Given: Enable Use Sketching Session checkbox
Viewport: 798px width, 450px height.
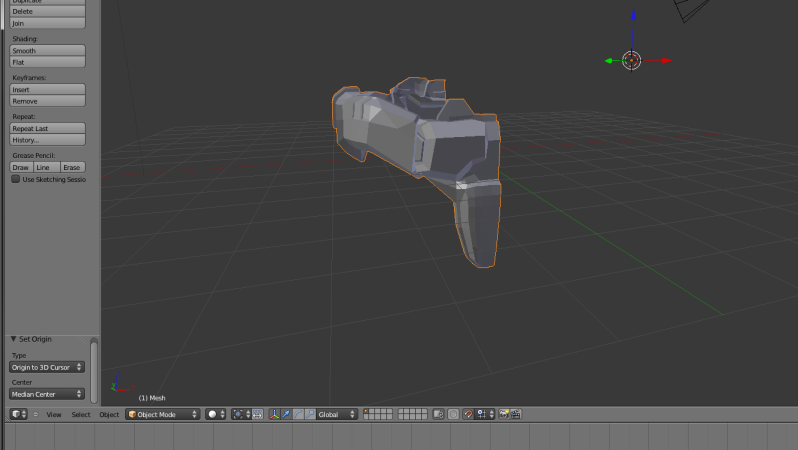Looking at the screenshot, I should (16, 179).
